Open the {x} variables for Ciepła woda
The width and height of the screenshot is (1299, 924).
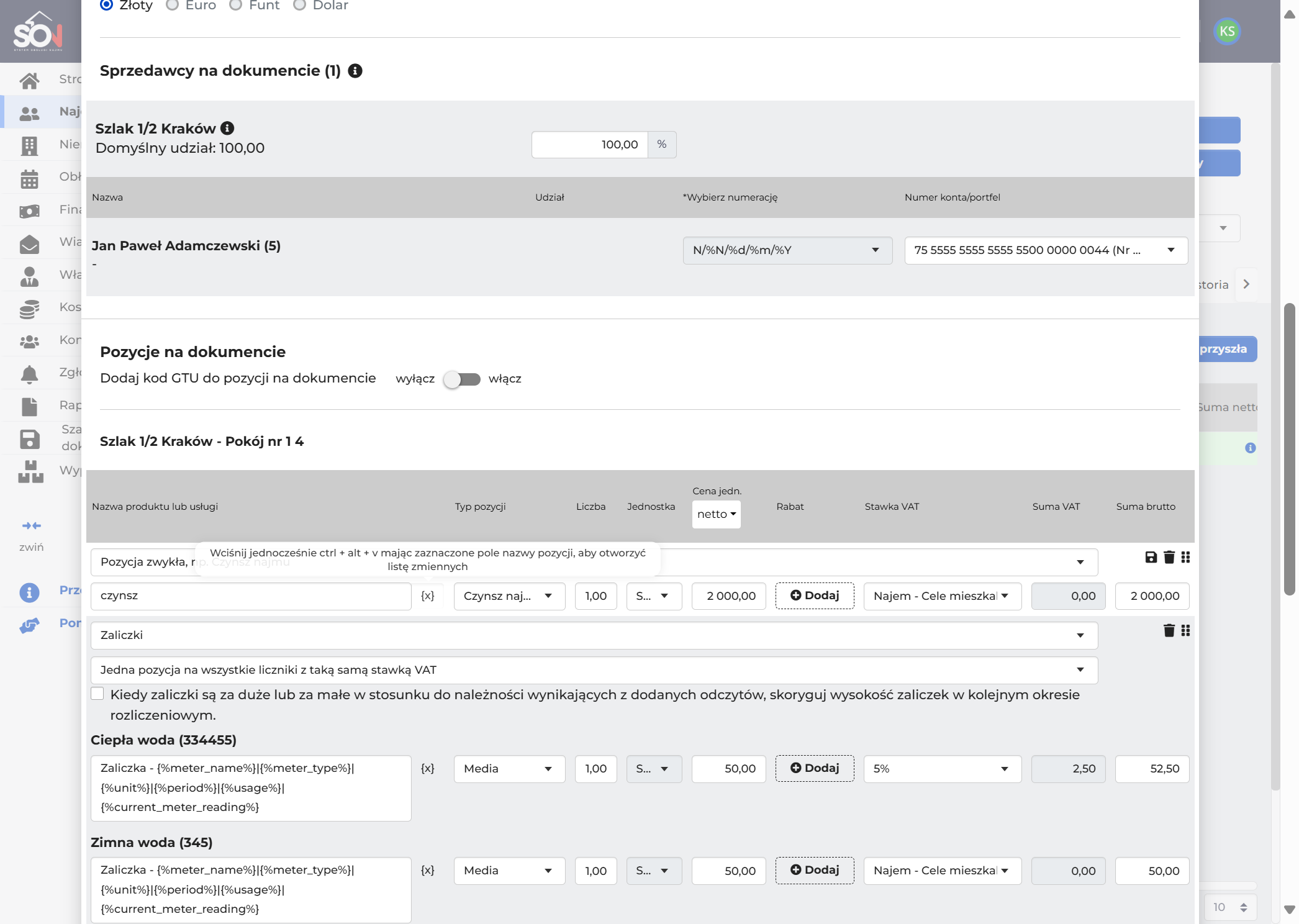coord(428,768)
